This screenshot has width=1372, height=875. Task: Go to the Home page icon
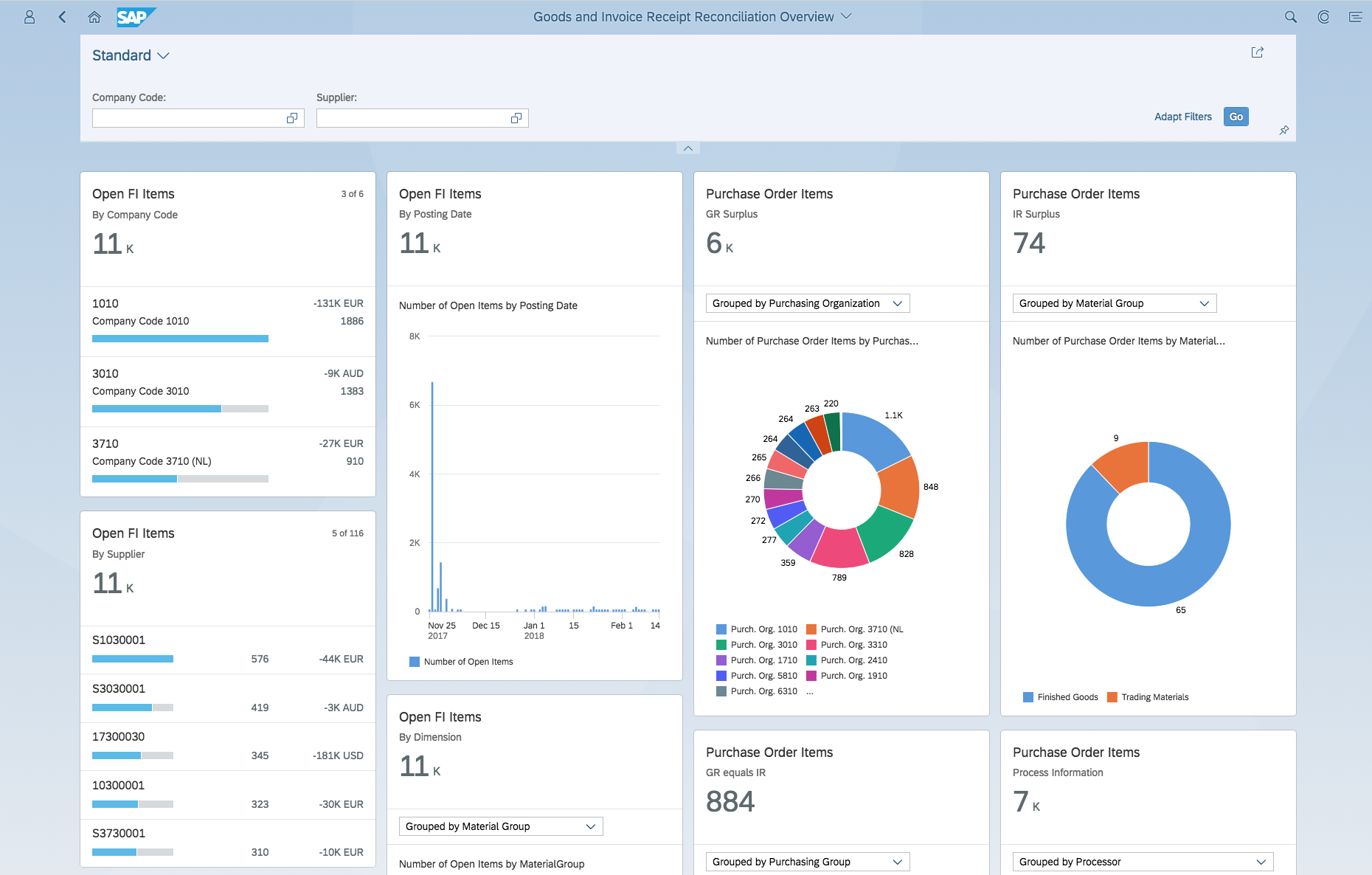pyautogui.click(x=94, y=17)
